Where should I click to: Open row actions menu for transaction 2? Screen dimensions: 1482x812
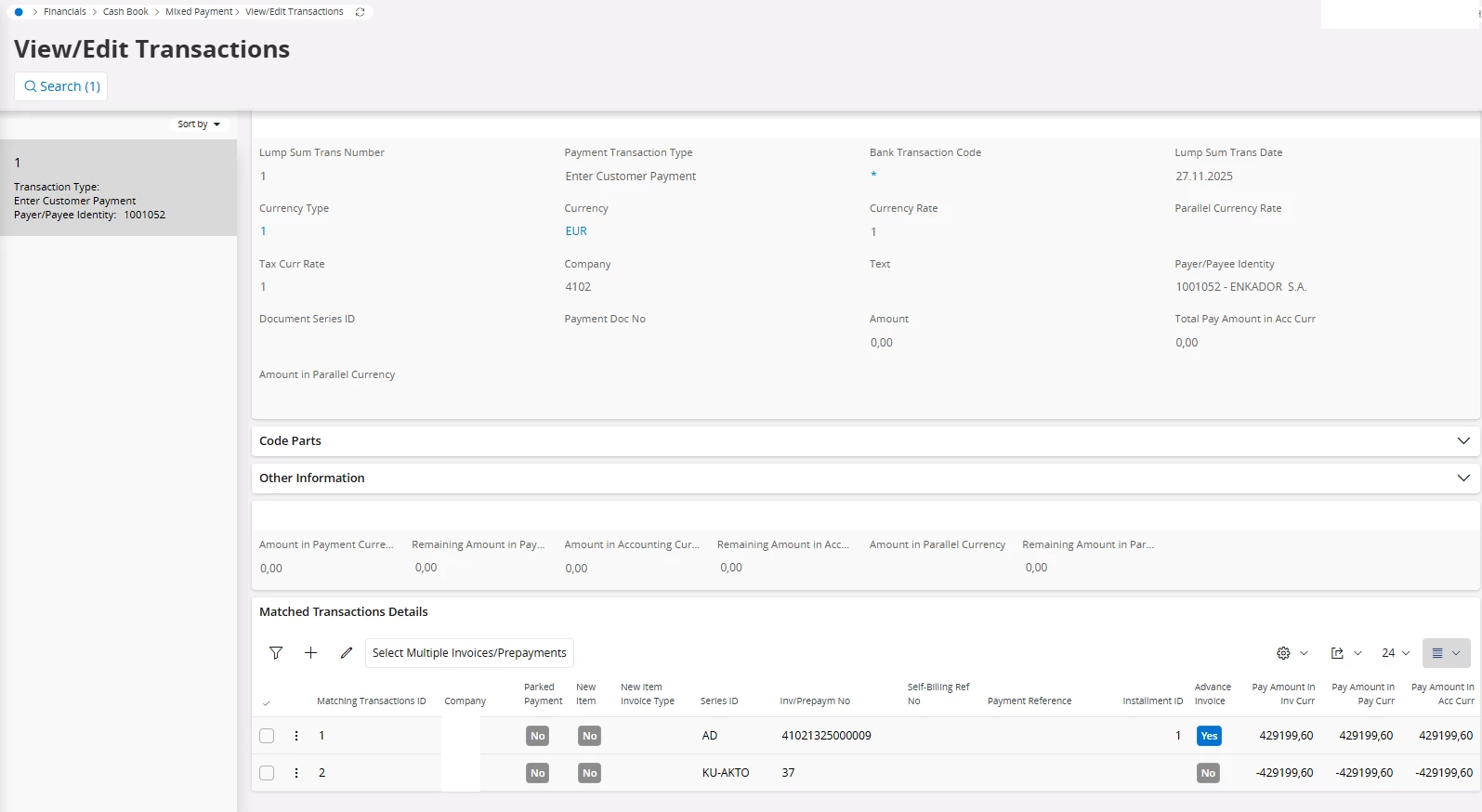click(x=296, y=773)
